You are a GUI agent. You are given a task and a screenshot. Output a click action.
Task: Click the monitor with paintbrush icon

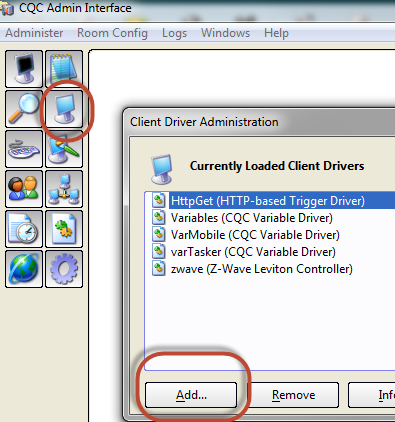pos(64,149)
